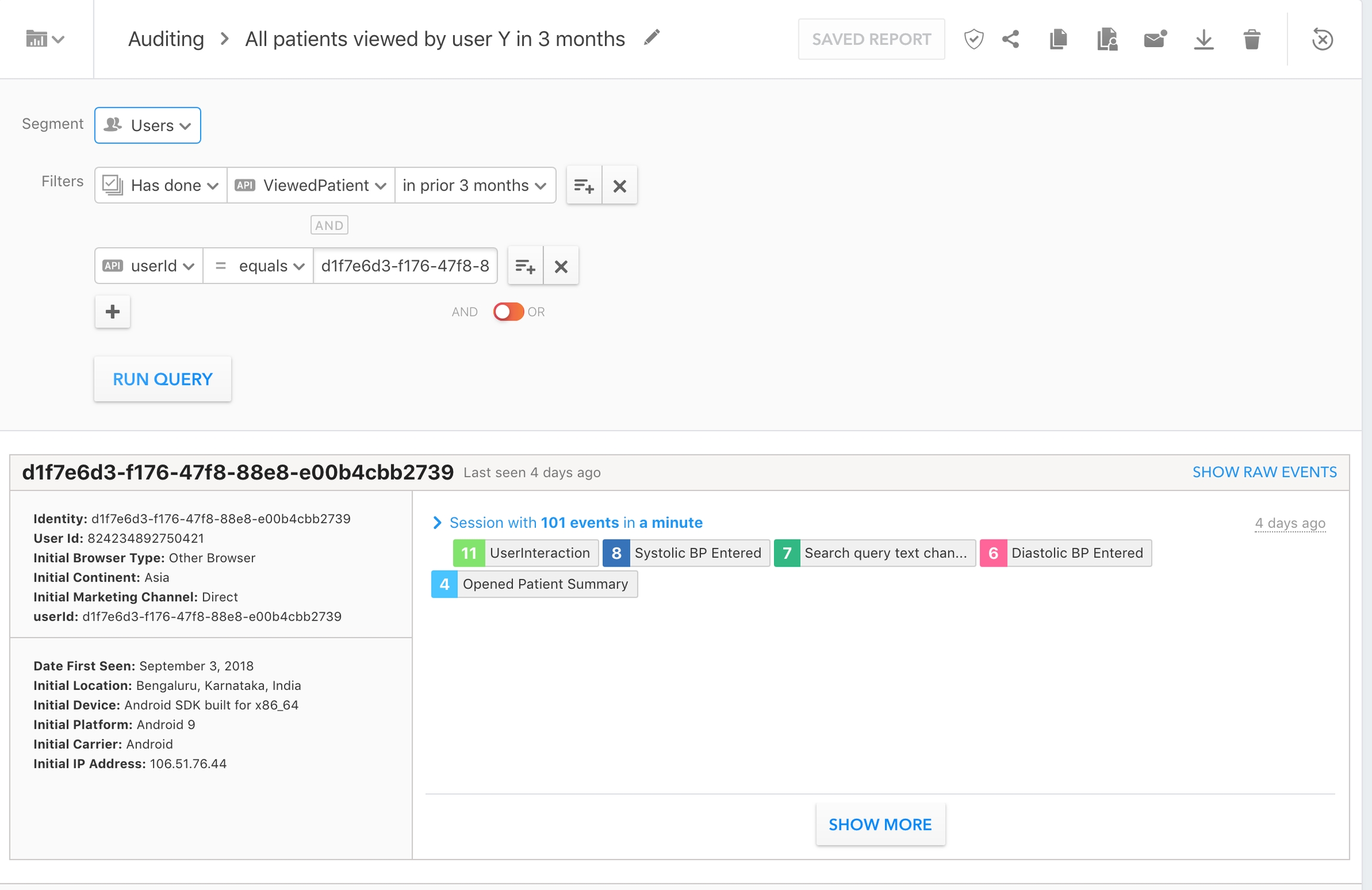
Task: Open the ViewedPatient event dropdown
Action: click(x=311, y=186)
